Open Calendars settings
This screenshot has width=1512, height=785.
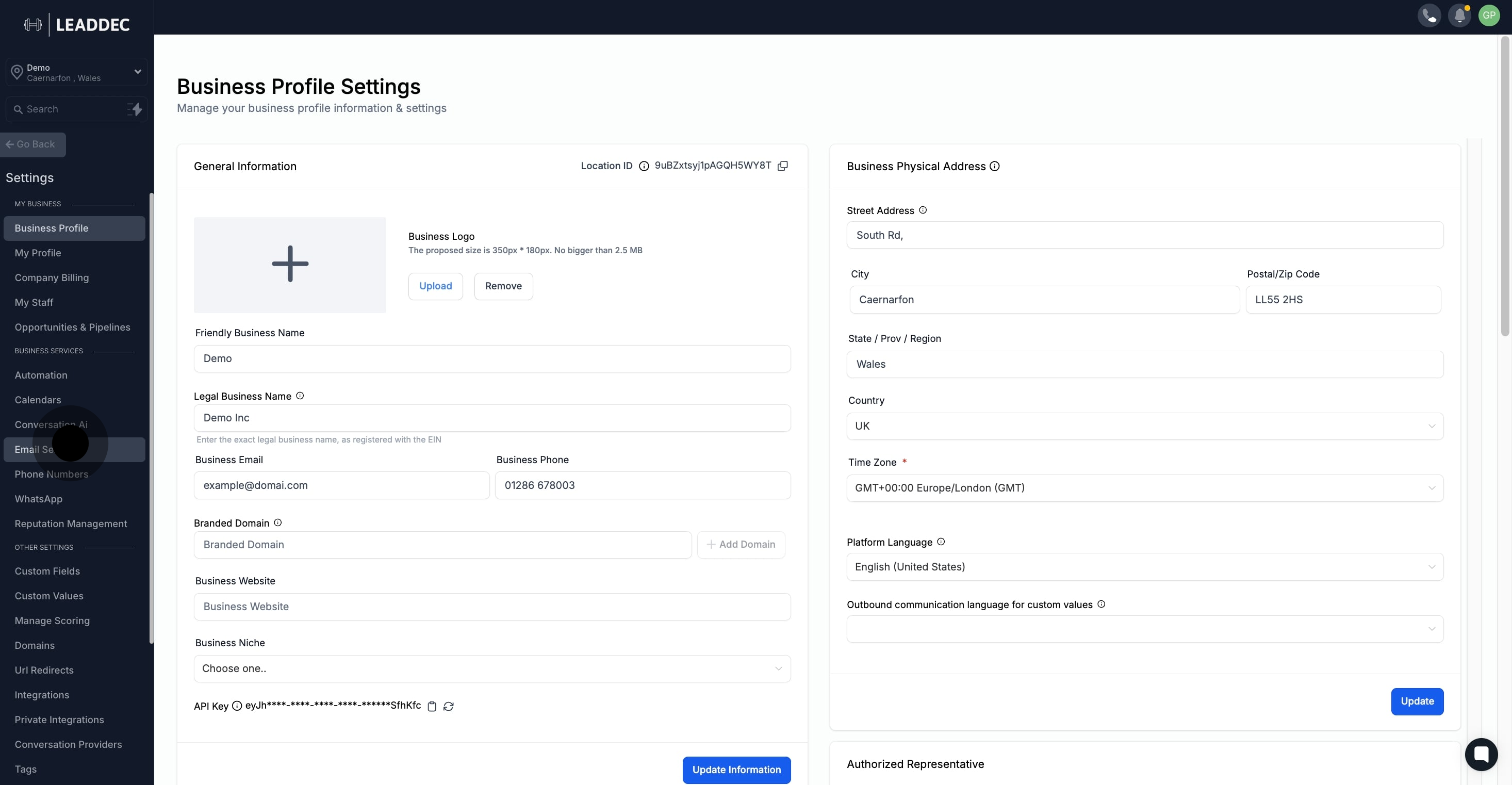point(75,400)
